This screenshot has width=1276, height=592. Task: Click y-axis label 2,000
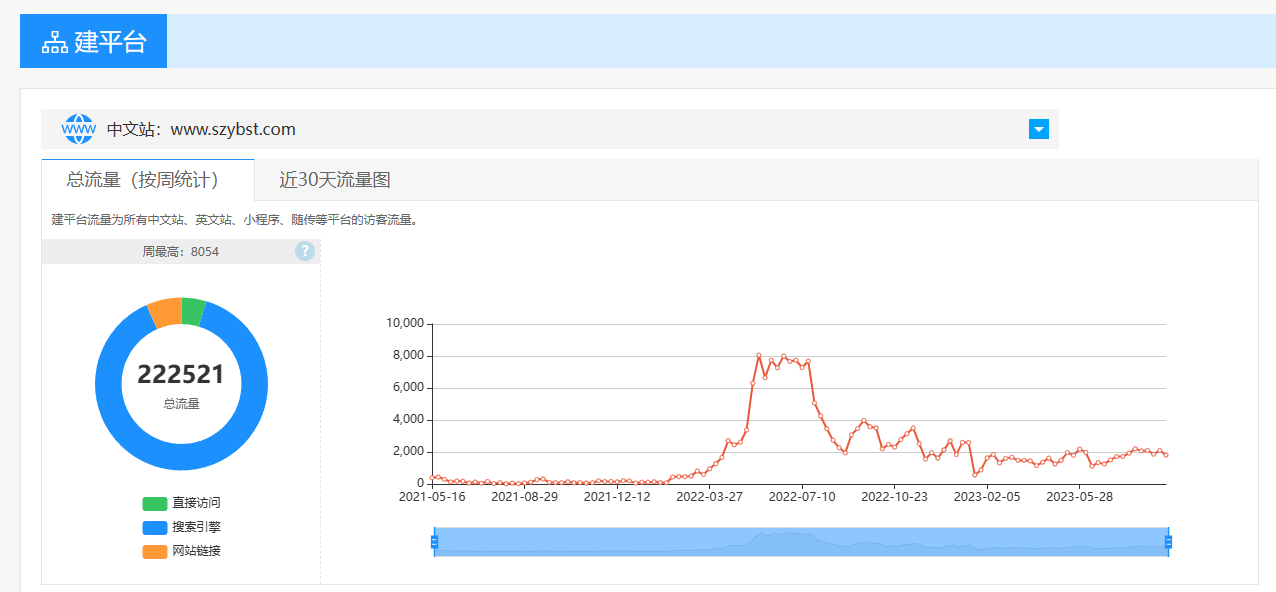point(408,451)
